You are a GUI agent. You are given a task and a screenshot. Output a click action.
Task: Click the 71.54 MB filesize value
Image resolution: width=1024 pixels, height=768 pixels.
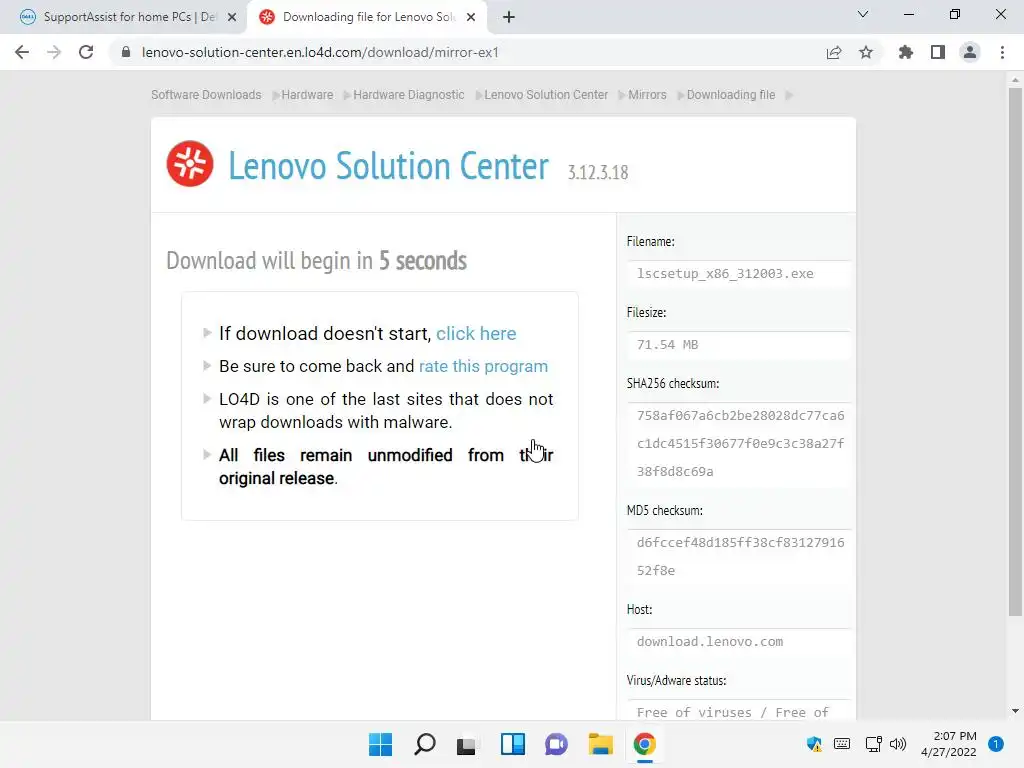pyautogui.click(x=667, y=345)
